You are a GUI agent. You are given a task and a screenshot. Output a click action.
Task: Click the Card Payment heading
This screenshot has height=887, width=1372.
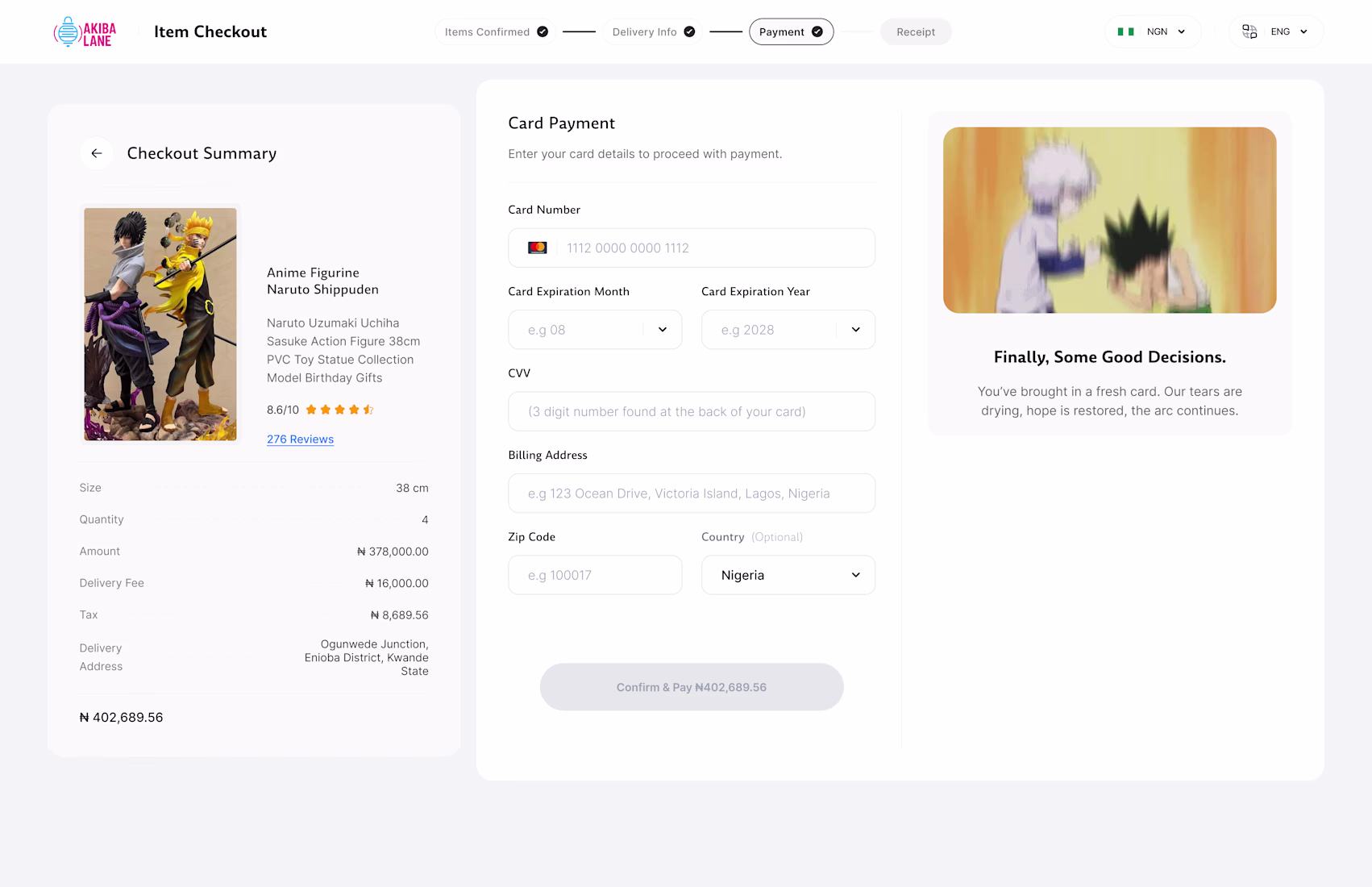(x=561, y=123)
